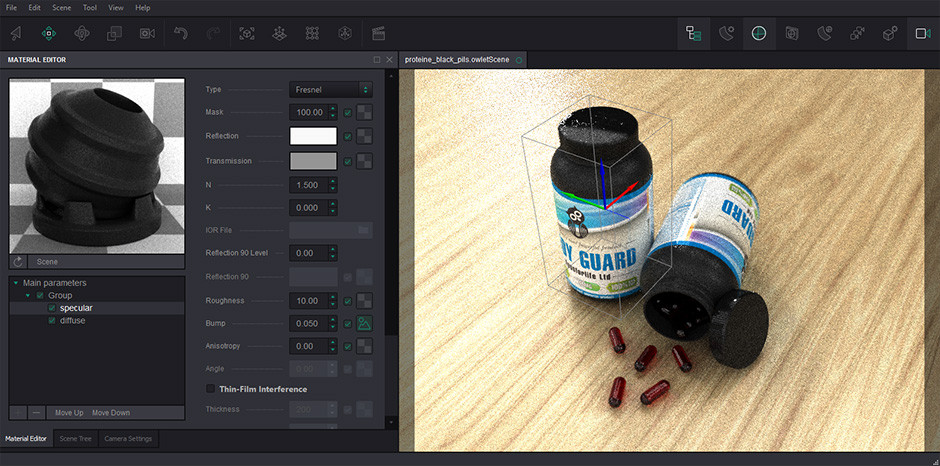The image size is (940, 466).
Task: Toggle the Transmission texture checkbox
Action: coord(347,161)
